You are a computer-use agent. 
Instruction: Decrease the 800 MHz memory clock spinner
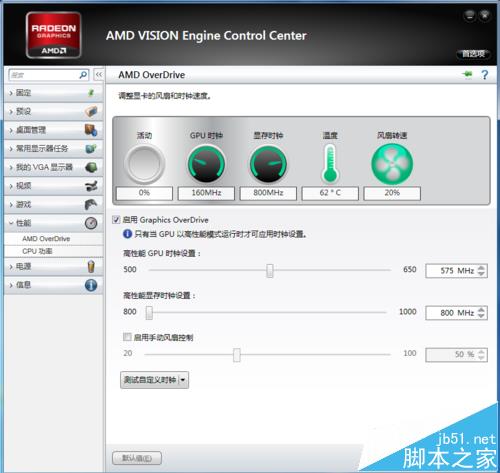[x=481, y=316]
